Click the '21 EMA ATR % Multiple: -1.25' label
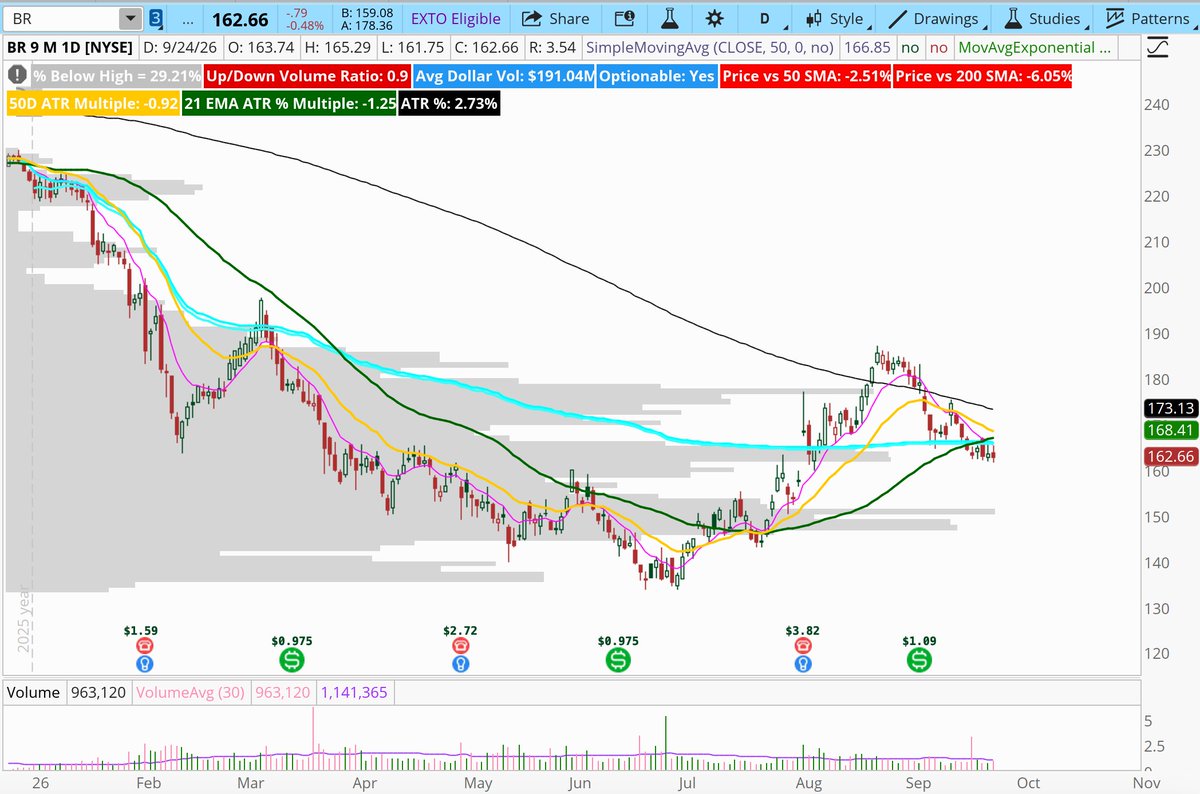 [x=289, y=103]
